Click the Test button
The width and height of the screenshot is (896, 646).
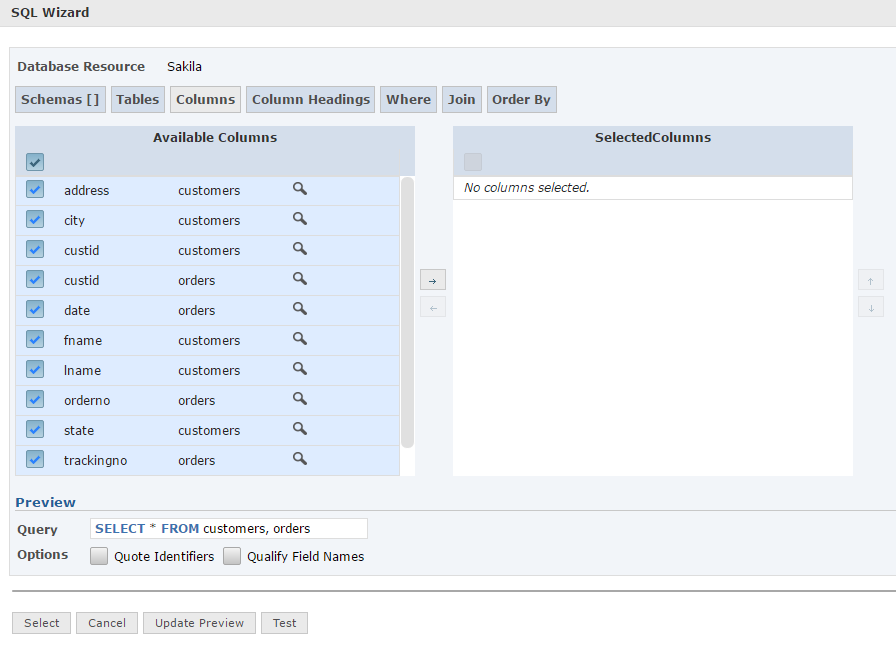coord(284,623)
